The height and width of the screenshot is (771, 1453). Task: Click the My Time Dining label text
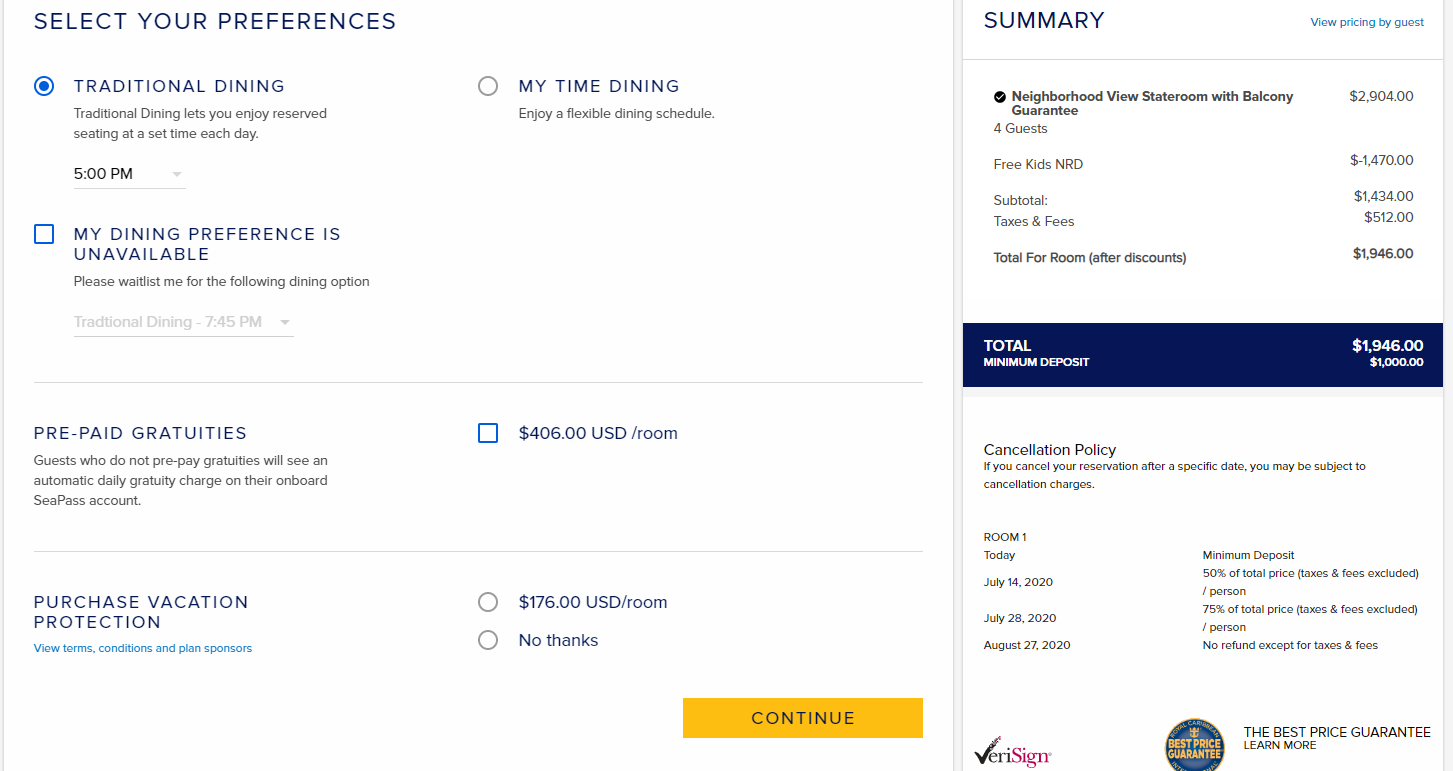tap(599, 86)
